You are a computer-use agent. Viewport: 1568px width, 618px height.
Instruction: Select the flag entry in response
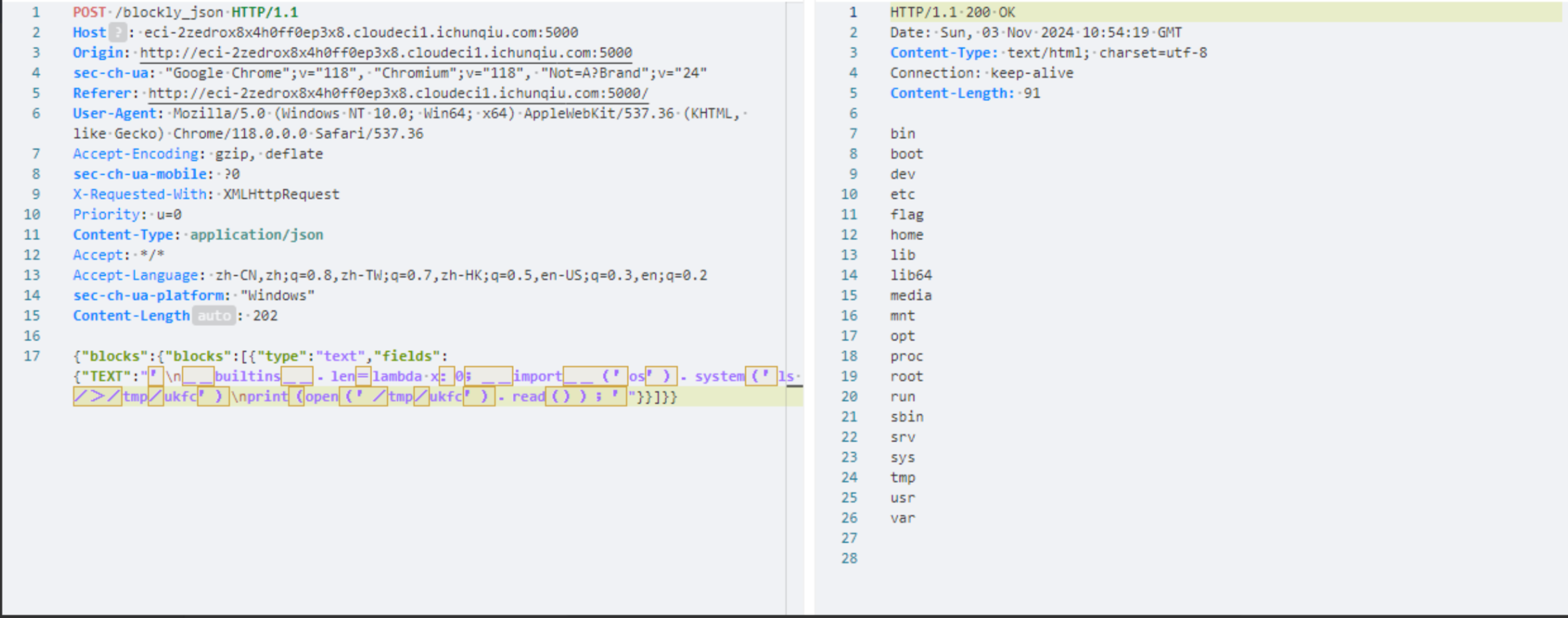(x=907, y=214)
